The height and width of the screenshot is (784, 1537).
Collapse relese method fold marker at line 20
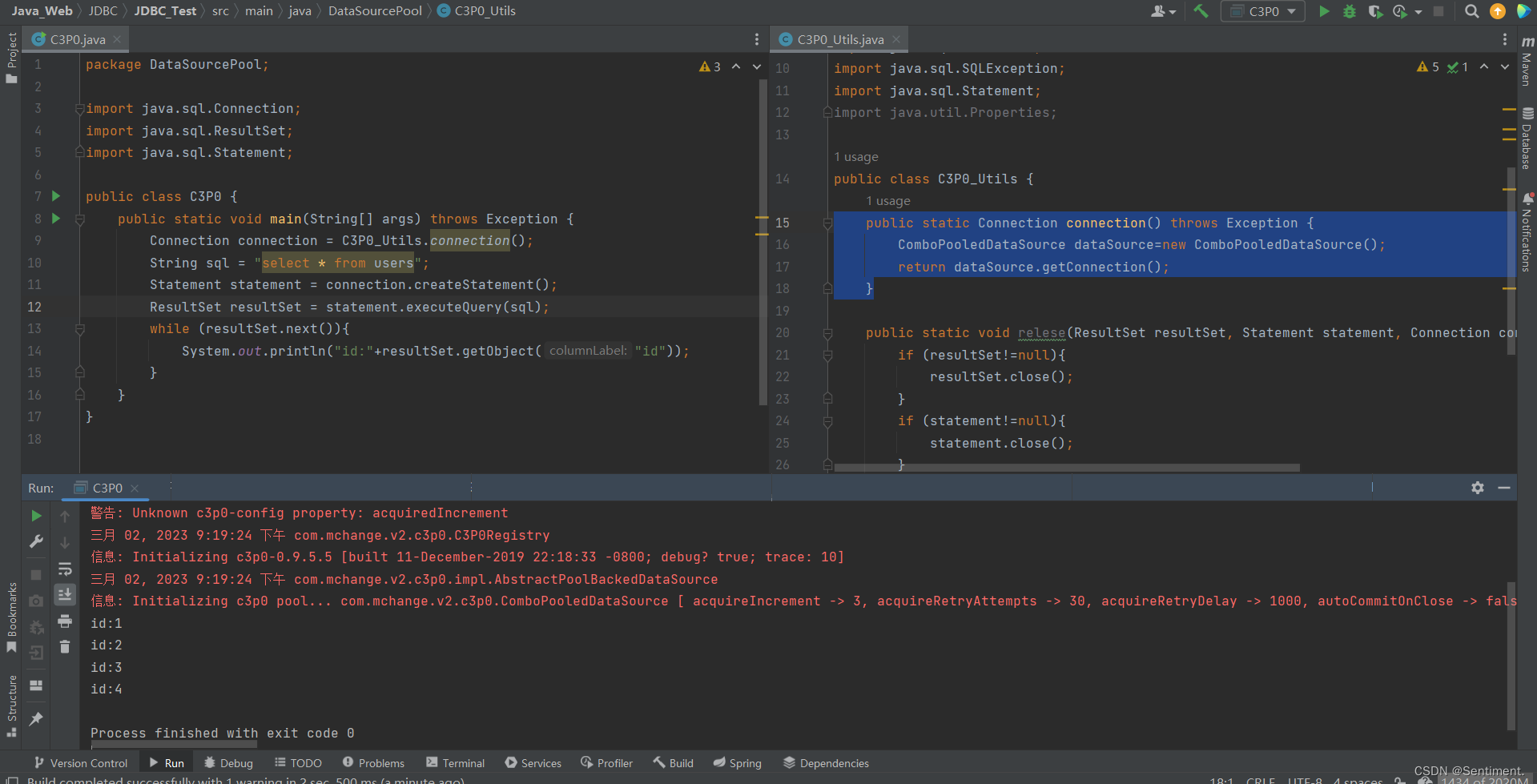point(827,333)
